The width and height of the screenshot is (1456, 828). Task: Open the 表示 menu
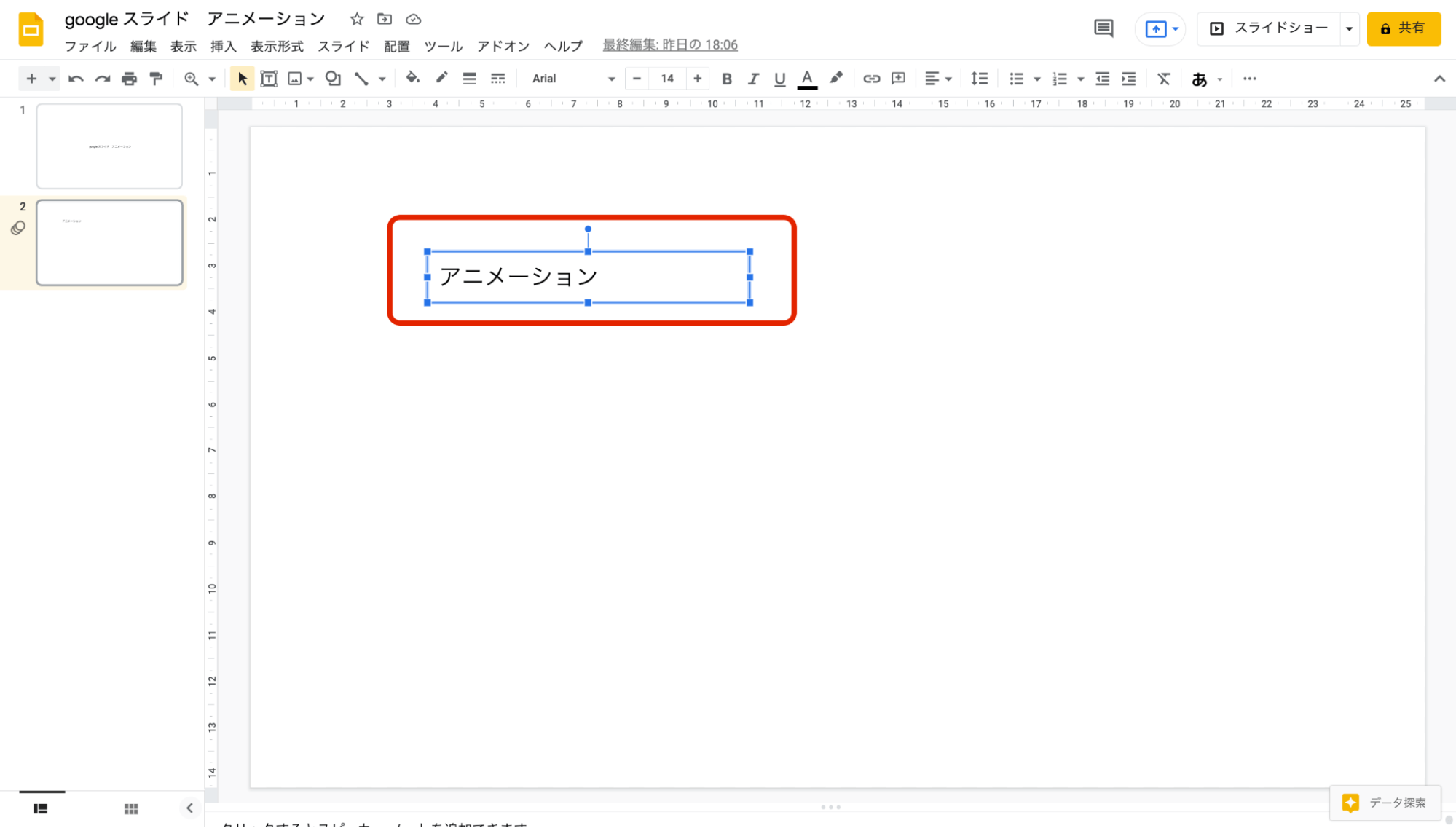click(x=184, y=46)
